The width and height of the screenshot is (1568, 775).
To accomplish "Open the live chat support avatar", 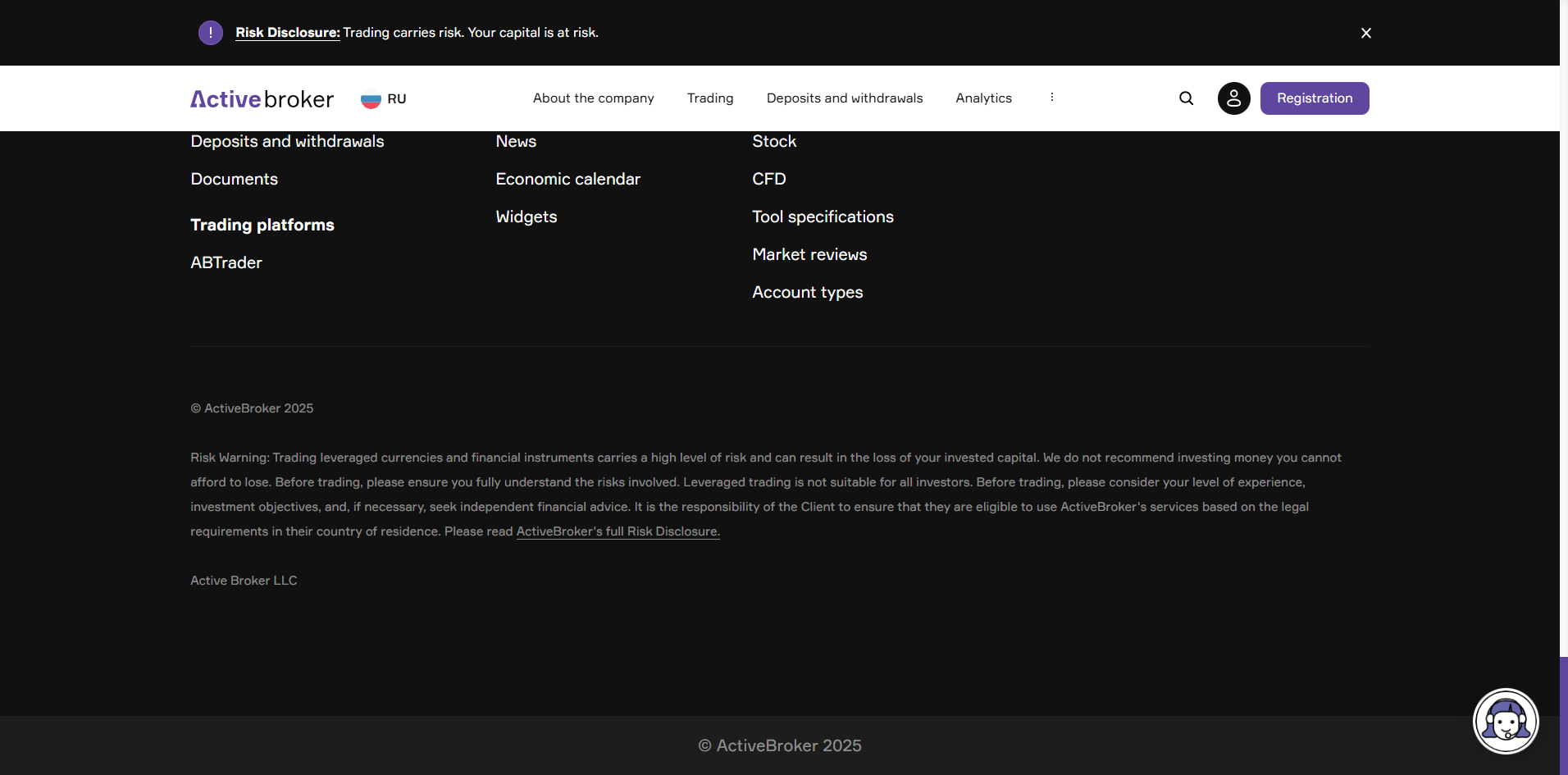I will click(1506, 721).
